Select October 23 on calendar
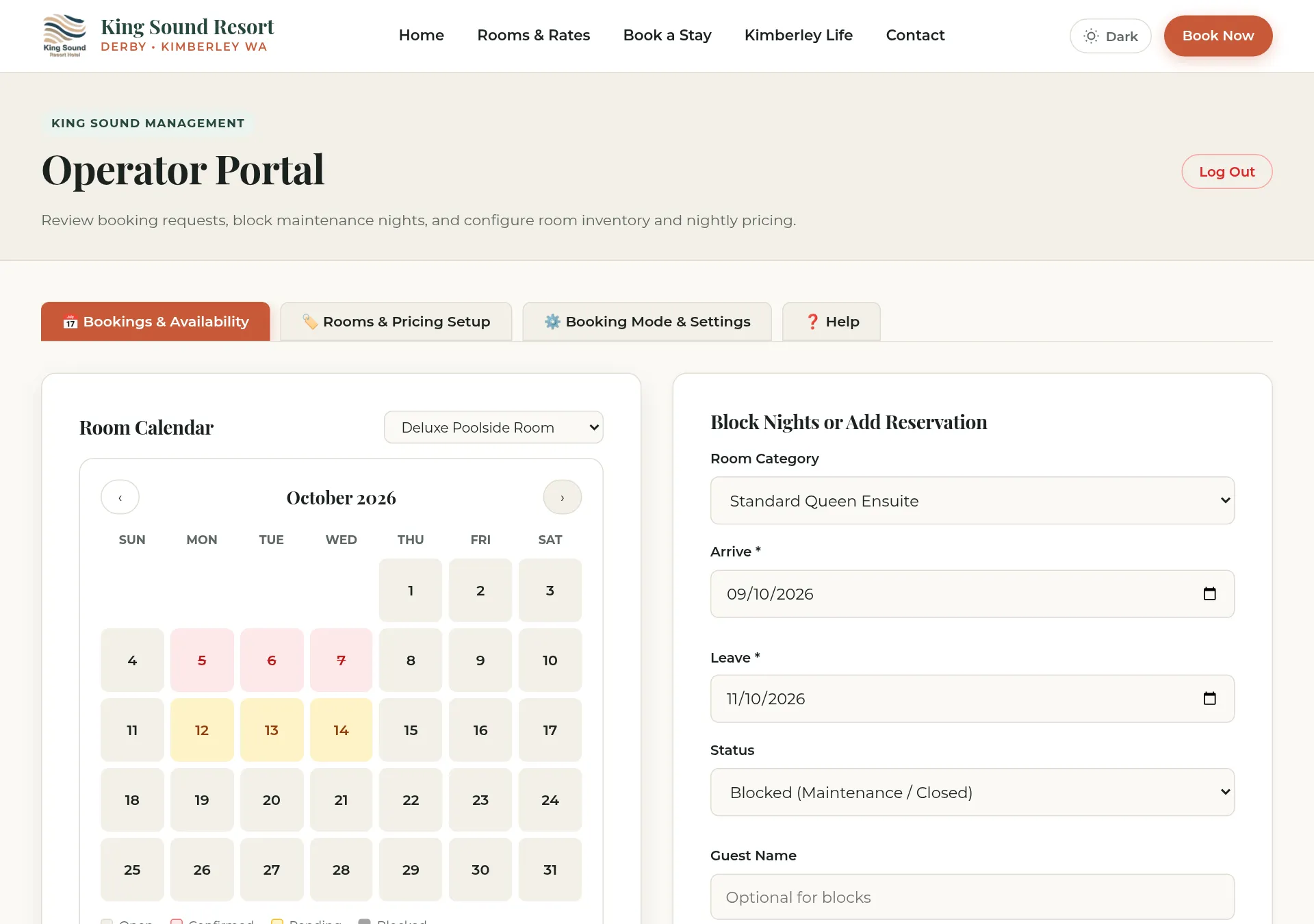 click(480, 799)
